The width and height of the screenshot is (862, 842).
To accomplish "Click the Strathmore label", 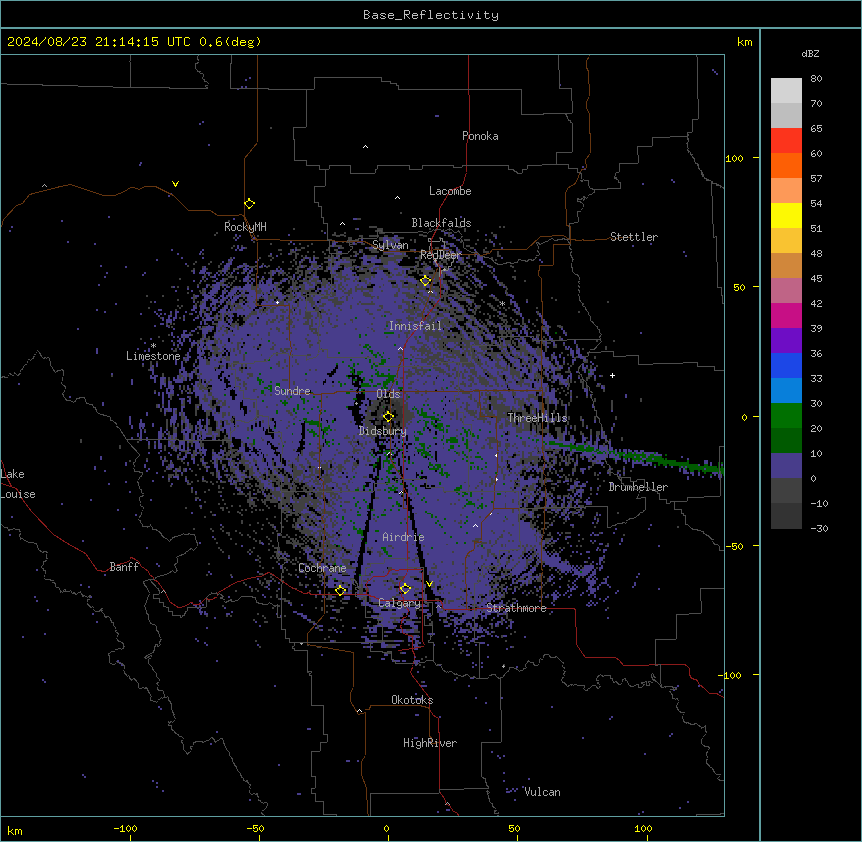I will 516,608.
